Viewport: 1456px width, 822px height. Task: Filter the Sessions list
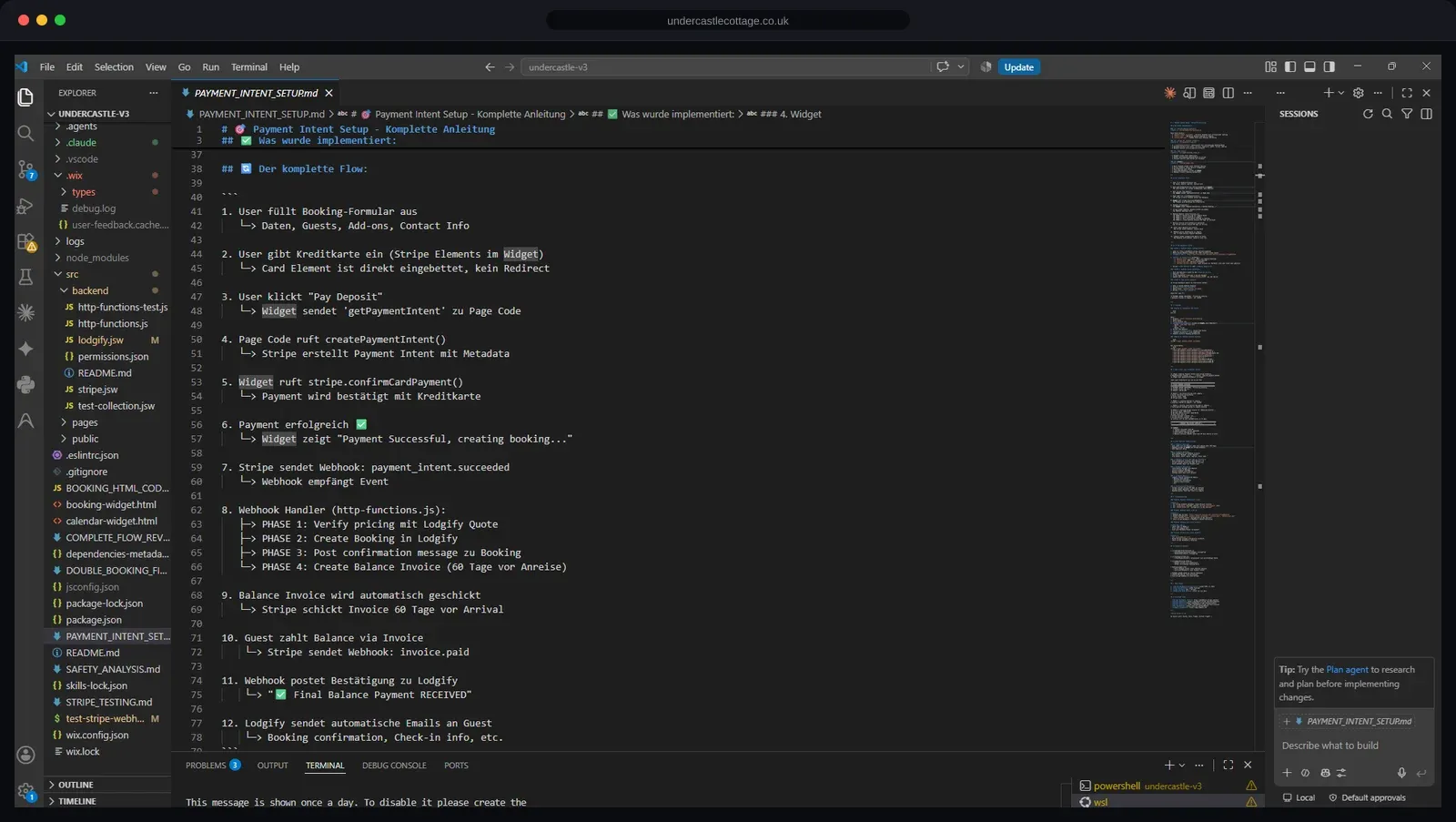coord(1407,114)
